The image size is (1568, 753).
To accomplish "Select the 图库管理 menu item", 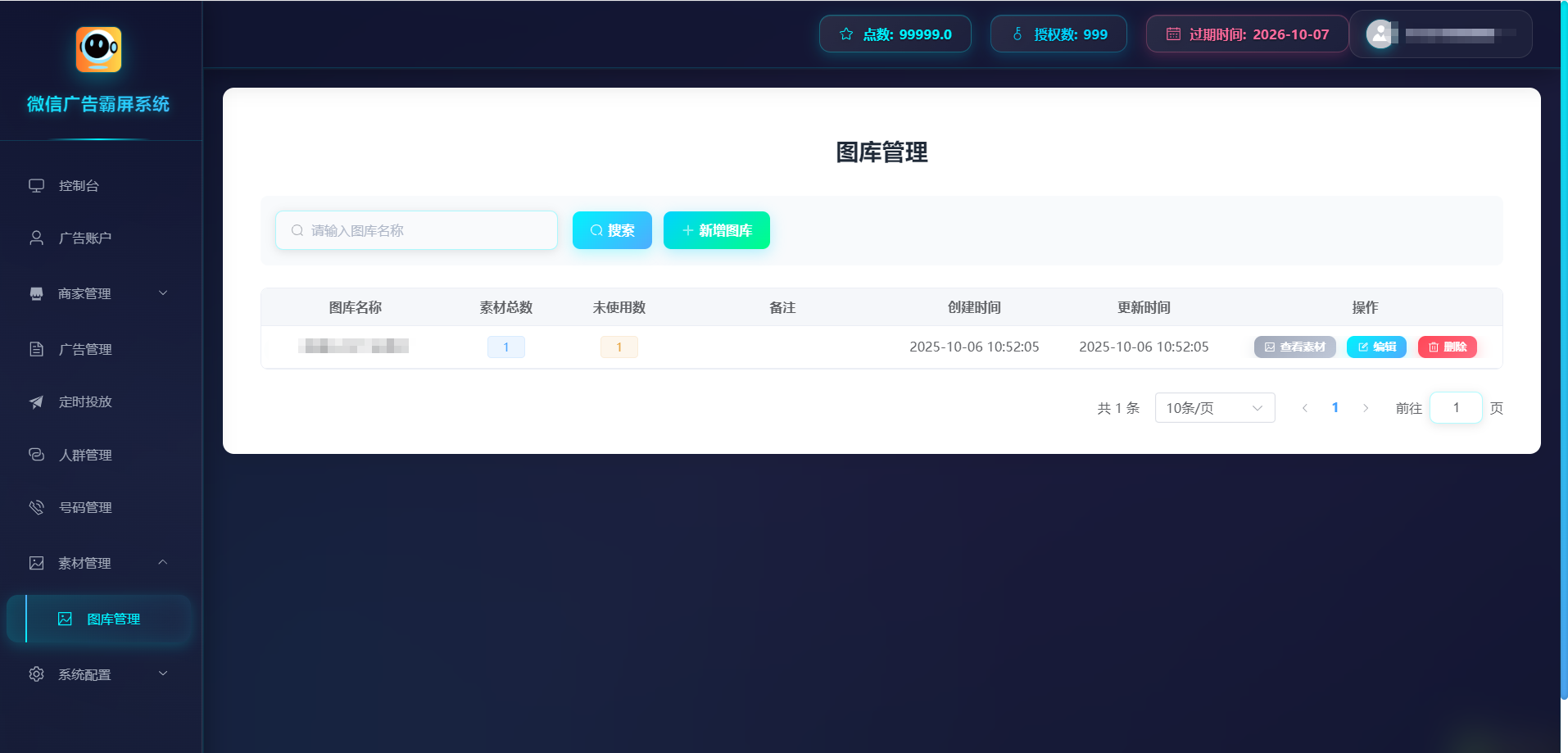I will 113,619.
